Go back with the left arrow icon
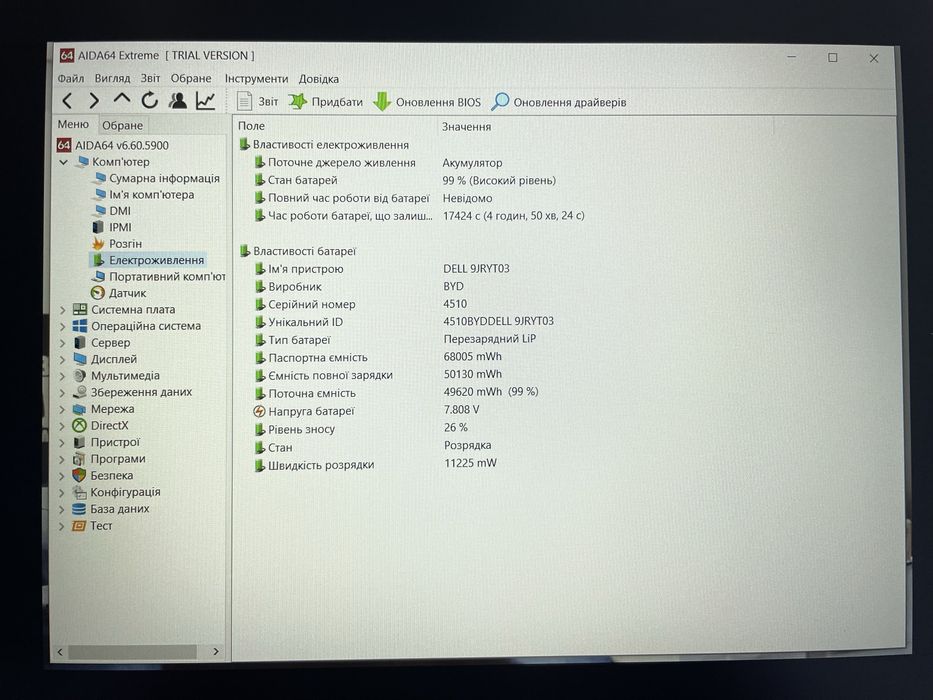This screenshot has width=933, height=700. click(67, 101)
